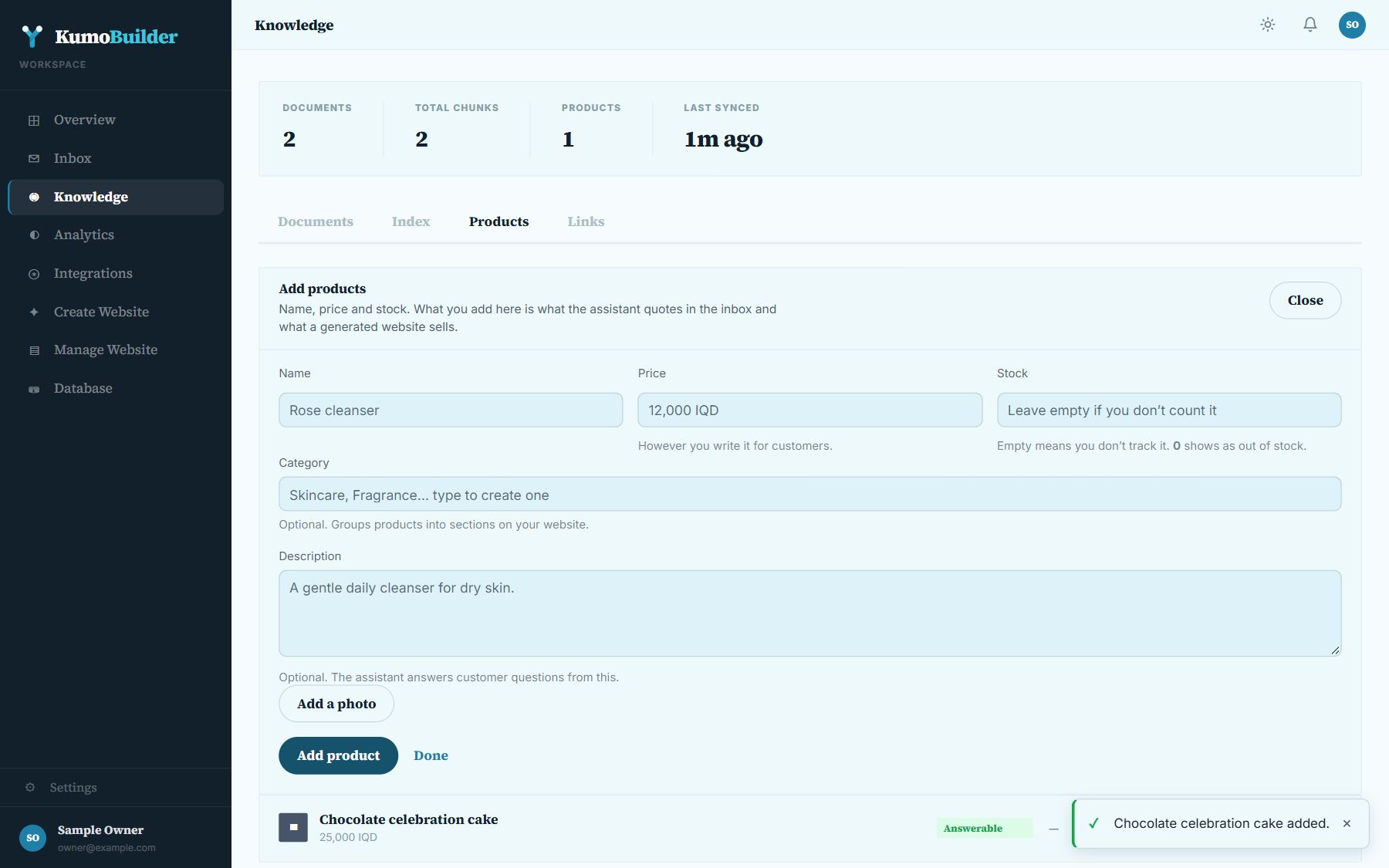Image resolution: width=1389 pixels, height=868 pixels.
Task: Click the Chocolate celebration cake product name
Action: pos(408,819)
